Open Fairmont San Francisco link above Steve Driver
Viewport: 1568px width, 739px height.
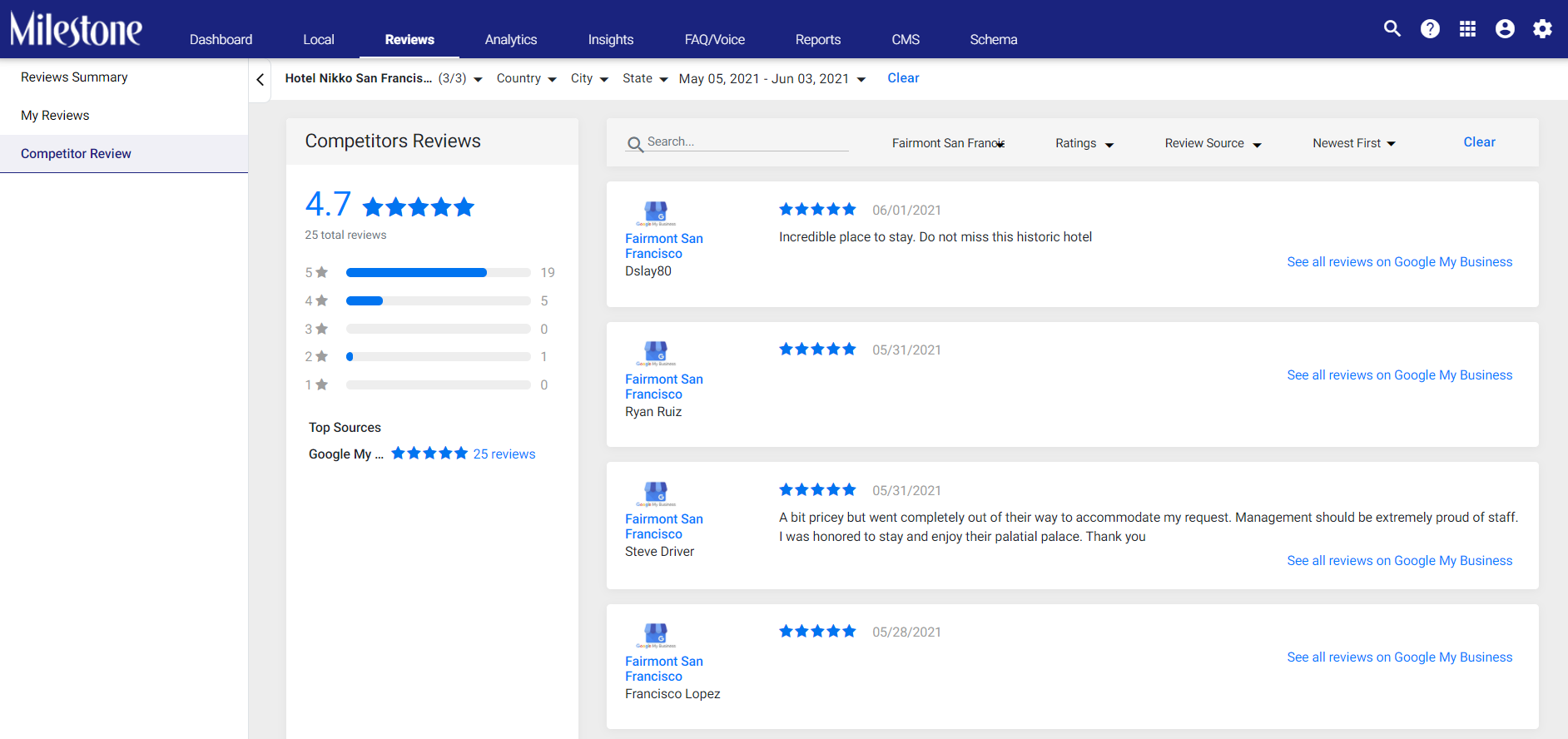point(664,527)
